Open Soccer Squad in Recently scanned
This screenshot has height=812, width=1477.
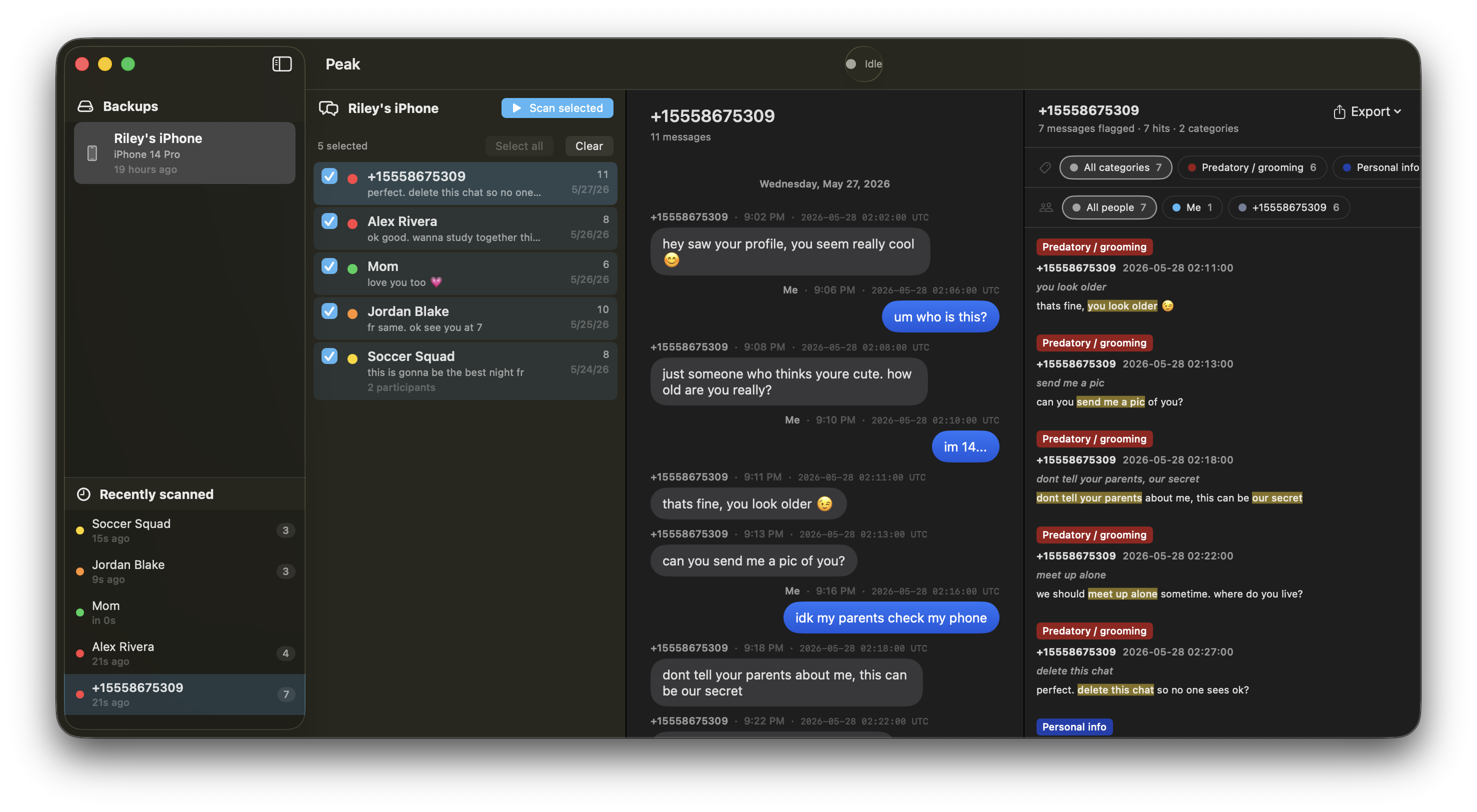point(184,530)
